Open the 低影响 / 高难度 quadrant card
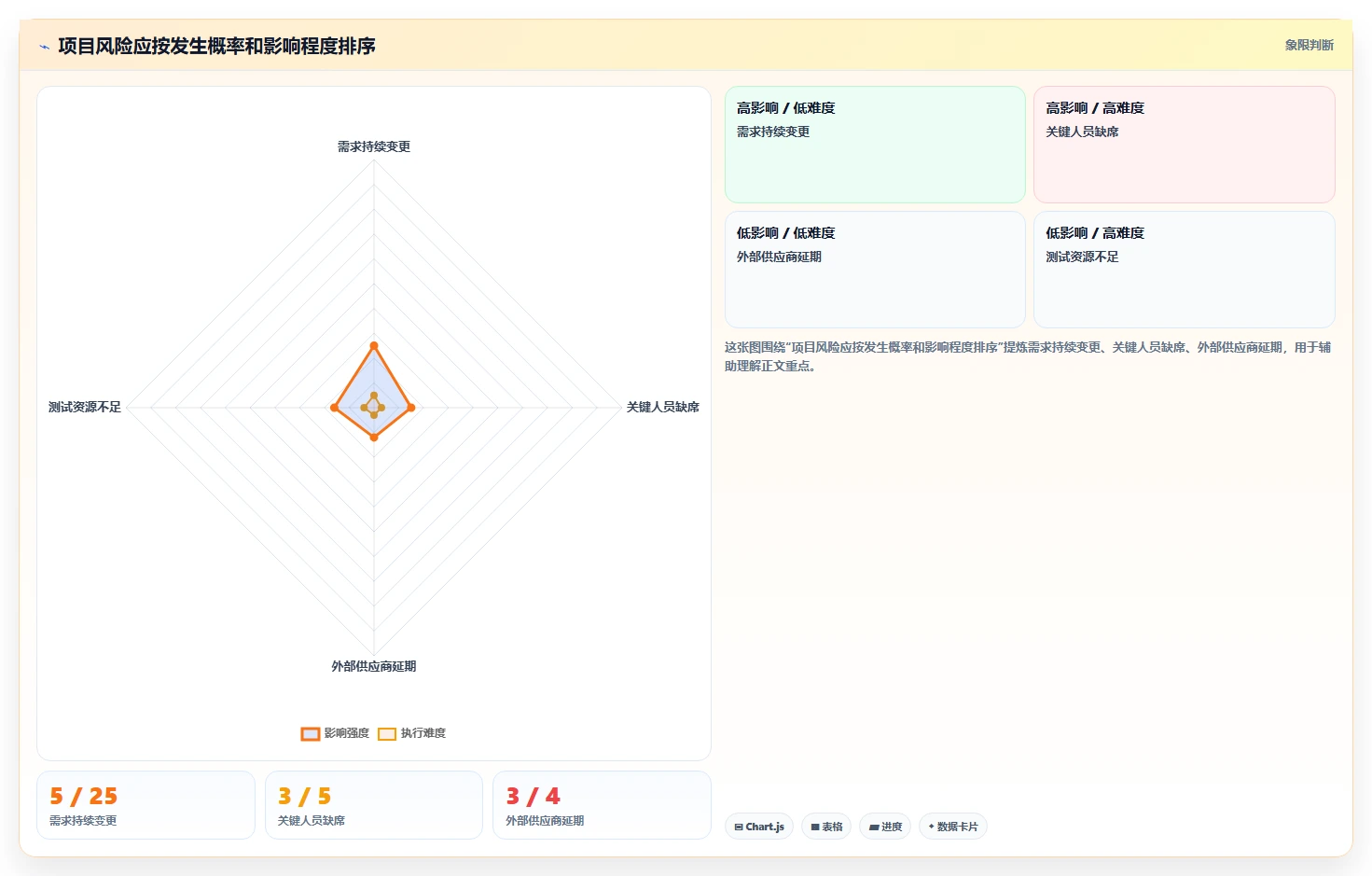Viewport: 1372px width, 876px height. [x=1185, y=270]
